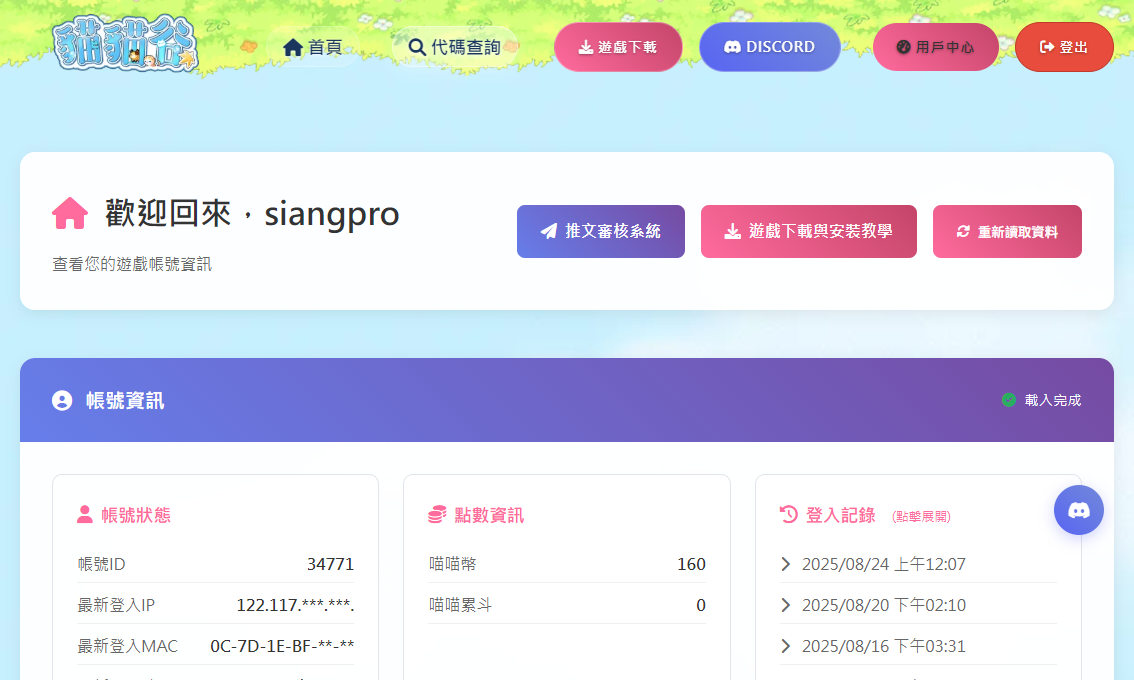Open the floating Discord chat bubble
The image size is (1134, 680).
click(1078, 510)
